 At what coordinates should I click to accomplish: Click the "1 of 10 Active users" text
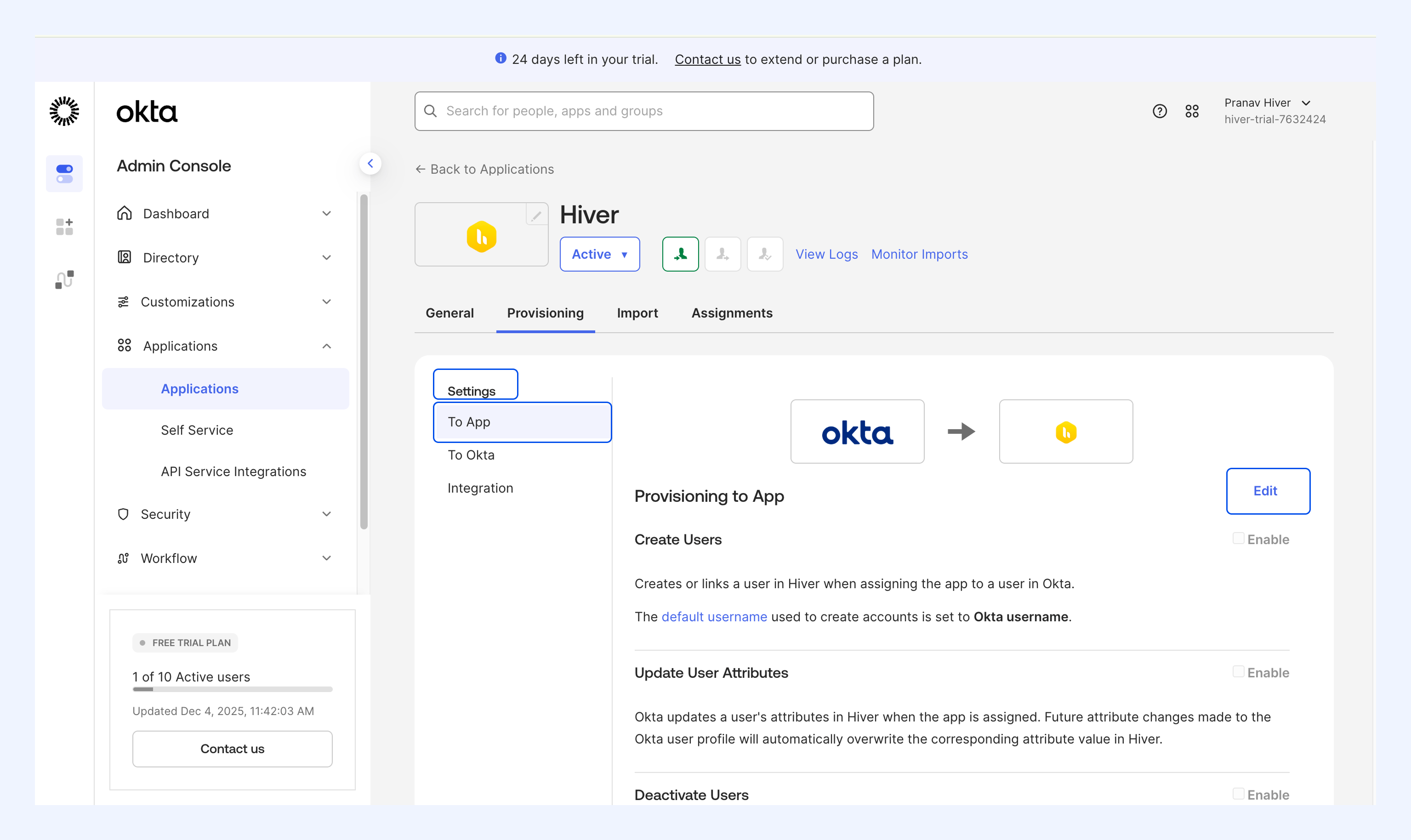click(x=191, y=677)
